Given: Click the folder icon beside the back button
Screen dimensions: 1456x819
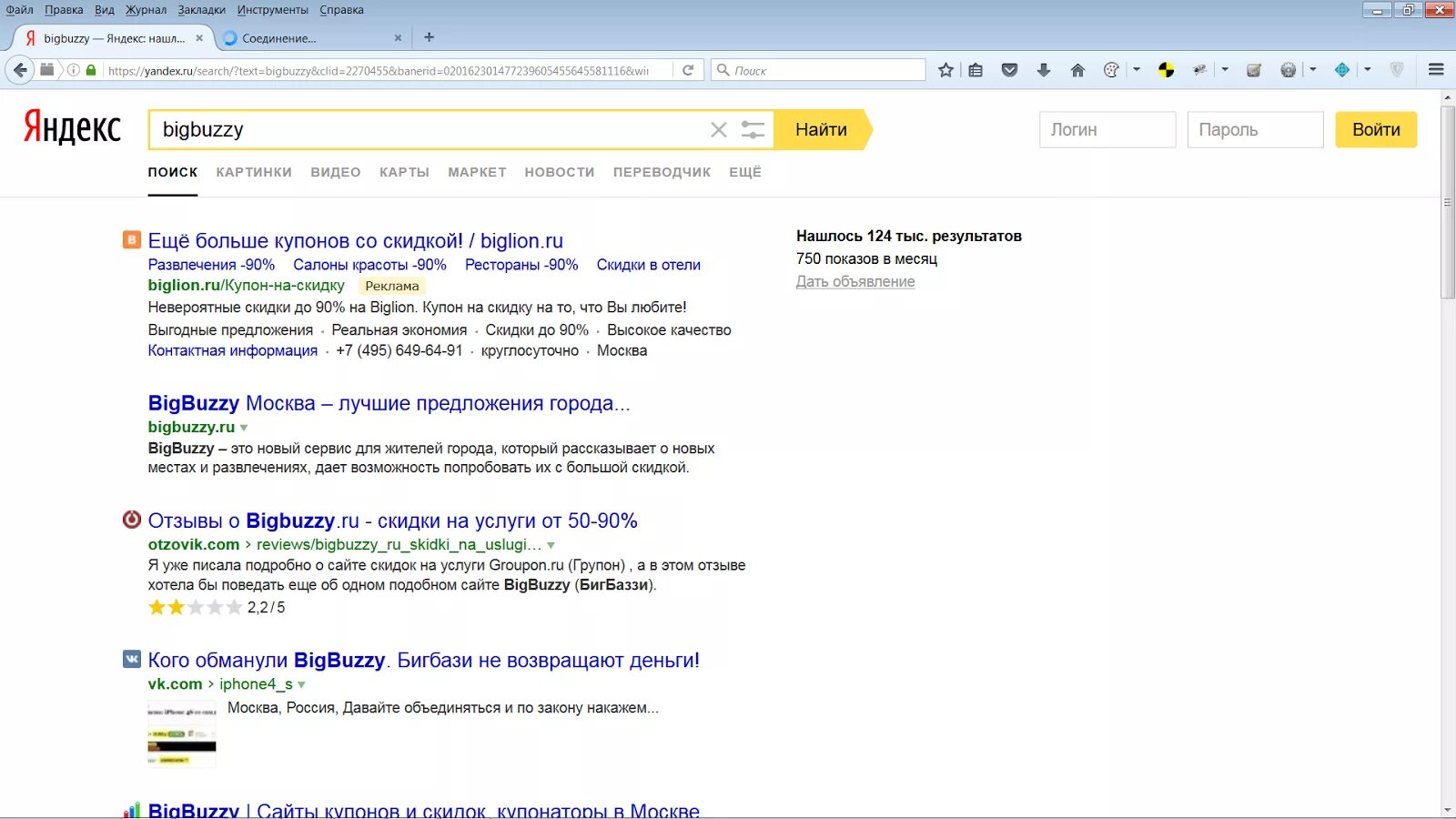Looking at the screenshot, I should (47, 70).
